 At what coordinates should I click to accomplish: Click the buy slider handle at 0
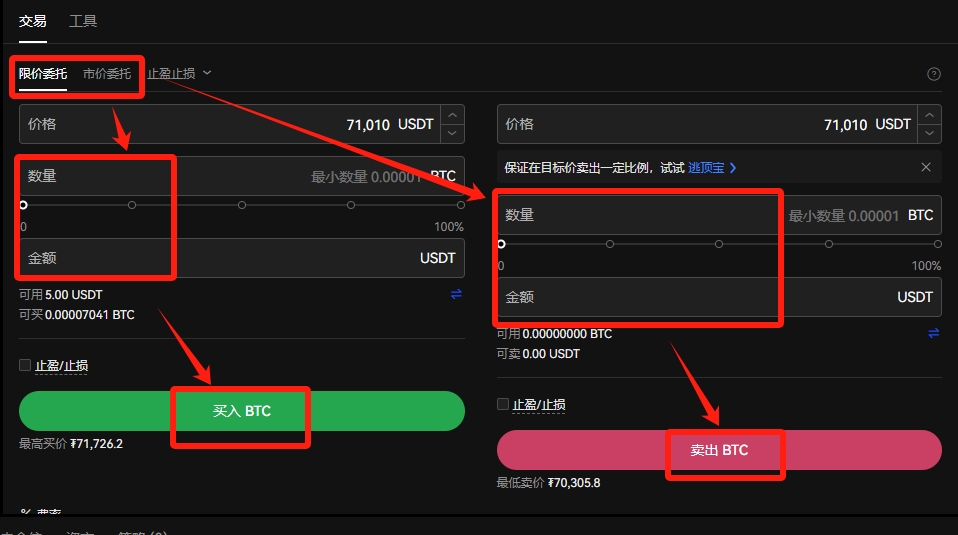coord(23,205)
